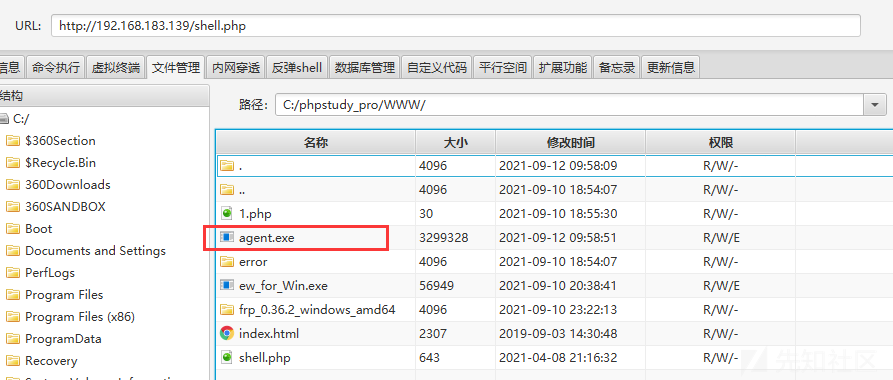Click the URL input field
The image size is (893, 380).
(456, 26)
